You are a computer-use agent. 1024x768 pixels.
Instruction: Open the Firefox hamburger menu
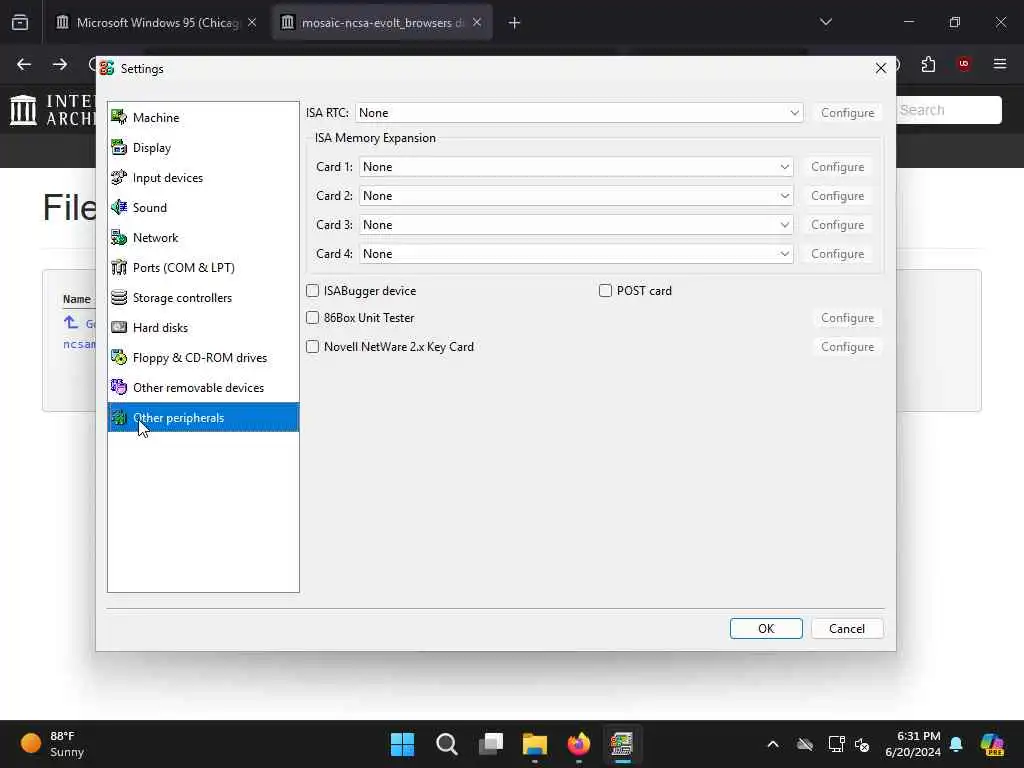(x=1000, y=64)
